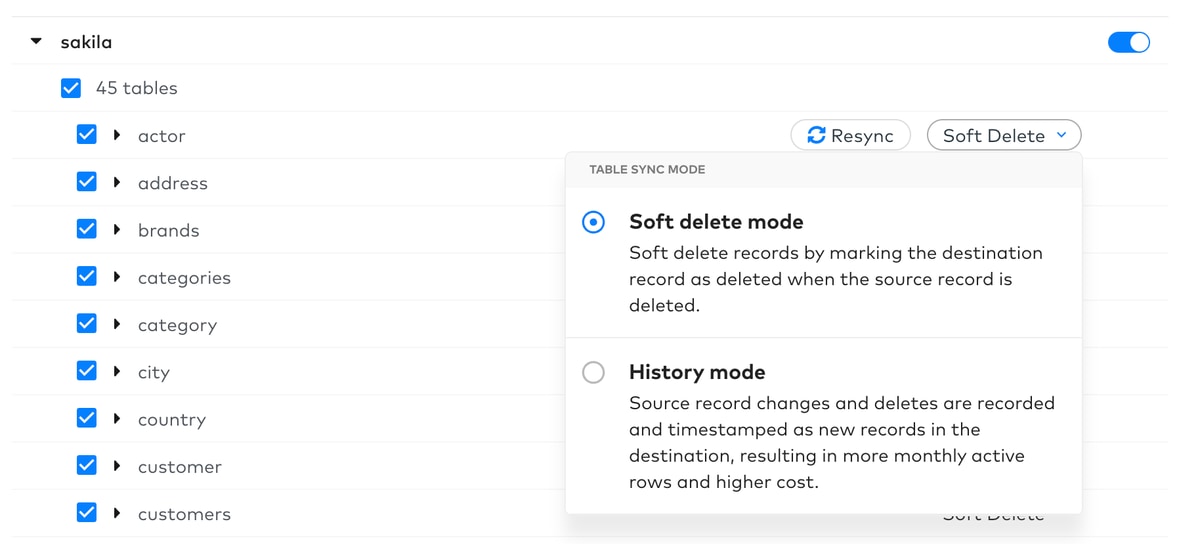The image size is (1200, 544).
Task: Uncheck the categories table checkbox
Action: coord(87,276)
